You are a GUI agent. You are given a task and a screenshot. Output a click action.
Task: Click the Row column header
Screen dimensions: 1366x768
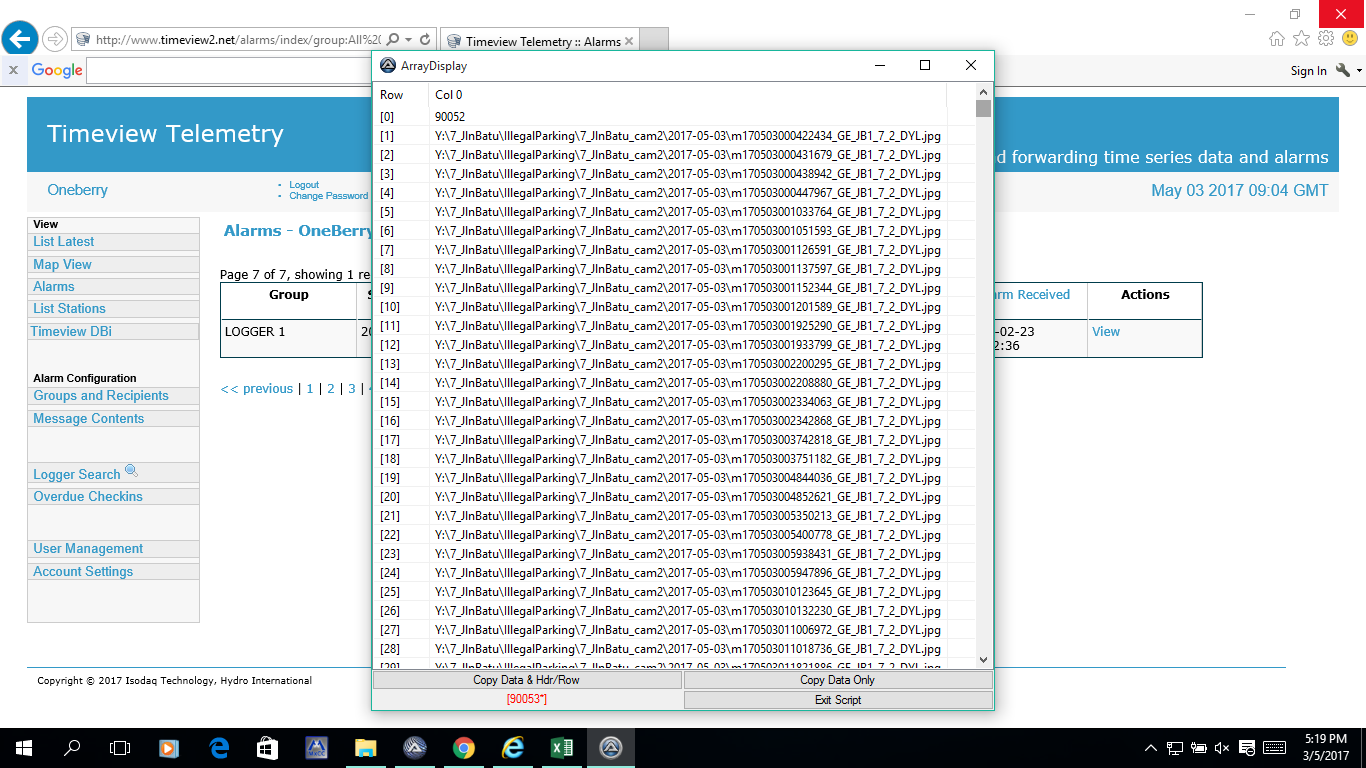coord(401,95)
